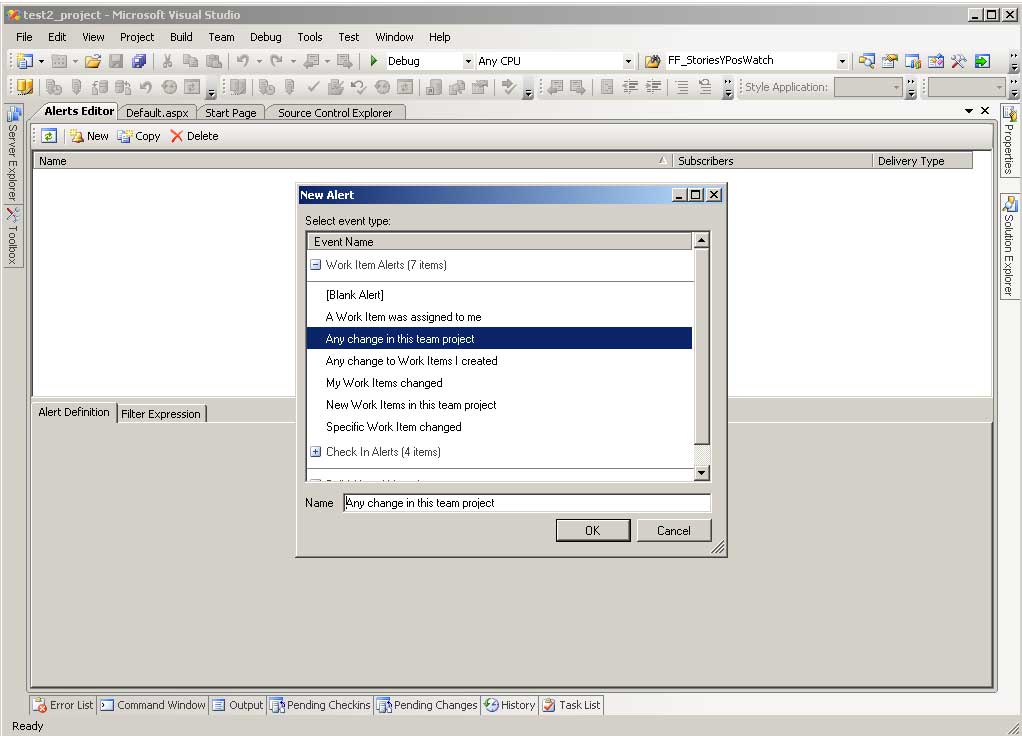
Task: Select "A Work Item was assigned to me"
Action: [x=499, y=317]
